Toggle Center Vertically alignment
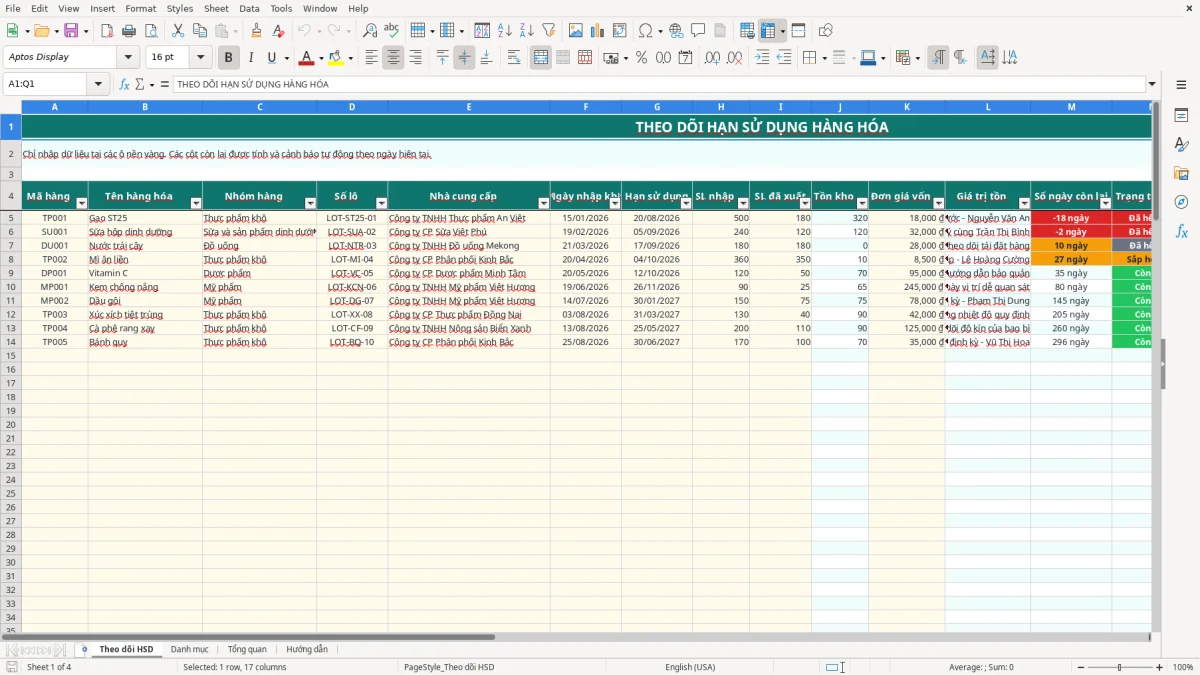Viewport: 1200px width, 675px height. (x=464, y=58)
